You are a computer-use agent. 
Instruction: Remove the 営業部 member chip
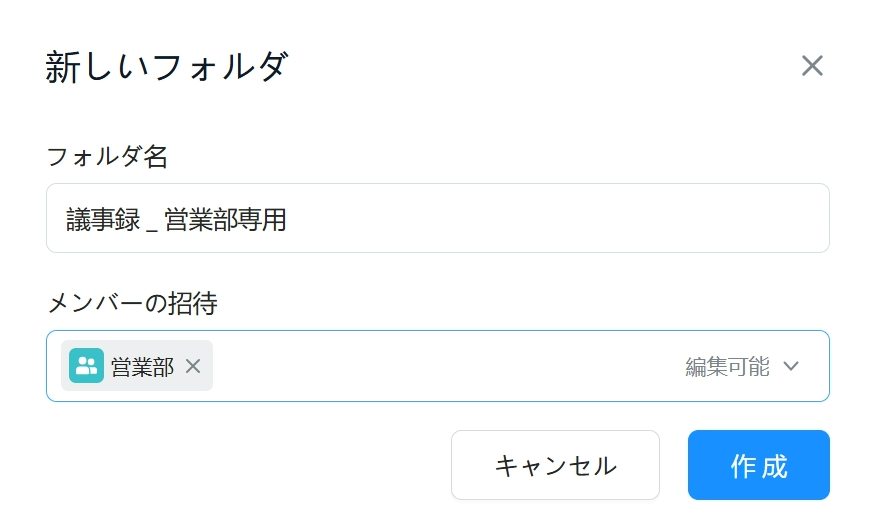click(193, 366)
